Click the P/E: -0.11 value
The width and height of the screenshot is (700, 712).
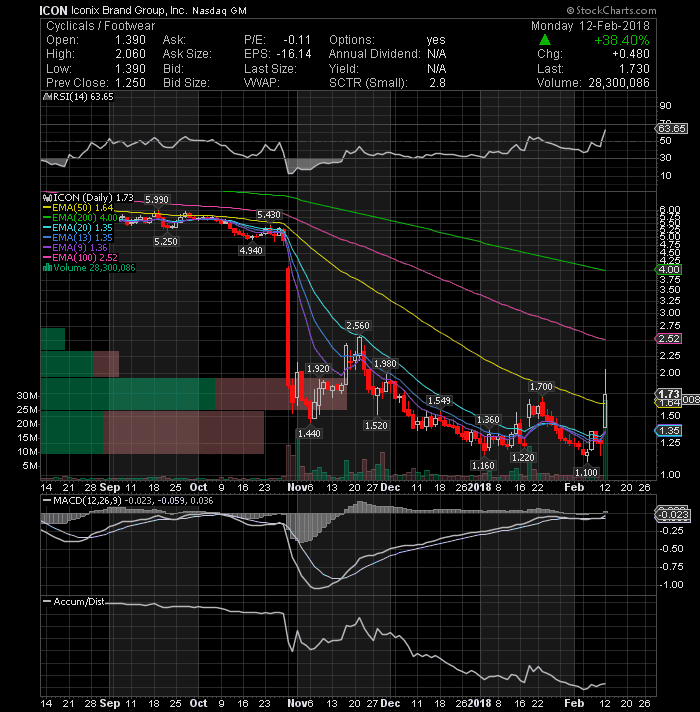pos(277,40)
